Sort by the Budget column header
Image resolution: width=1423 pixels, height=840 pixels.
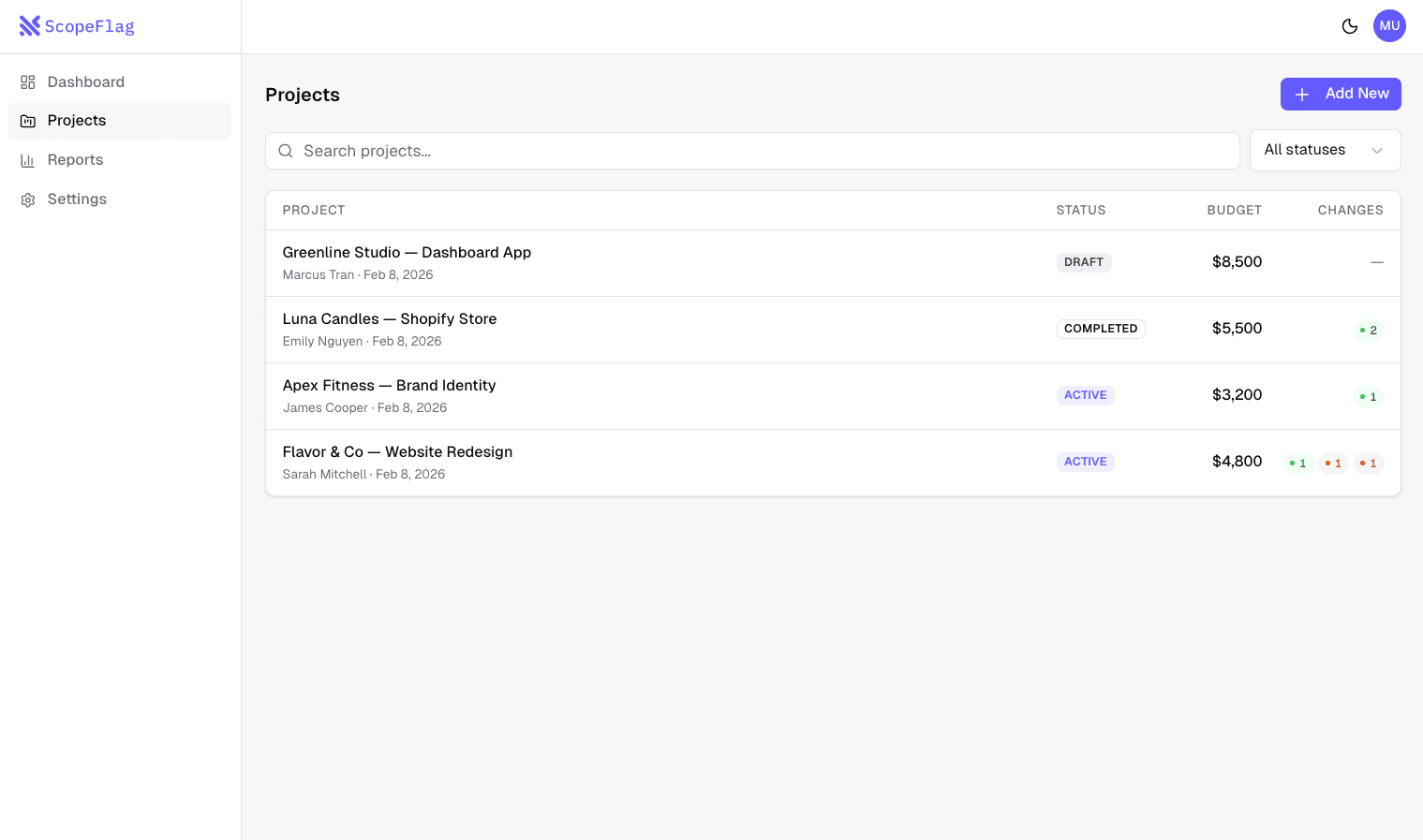point(1234,211)
